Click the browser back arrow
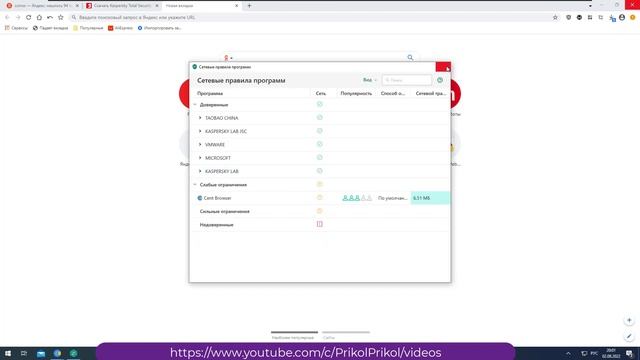 point(7,18)
